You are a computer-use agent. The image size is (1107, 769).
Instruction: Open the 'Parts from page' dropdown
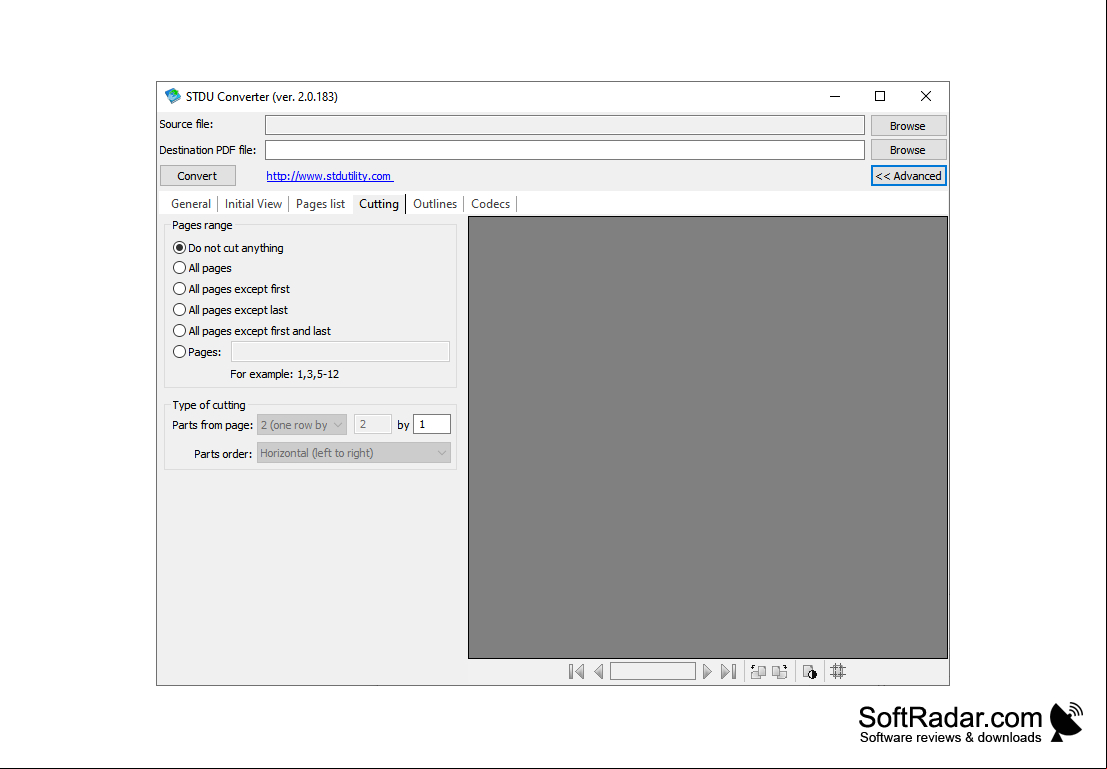[x=301, y=424]
